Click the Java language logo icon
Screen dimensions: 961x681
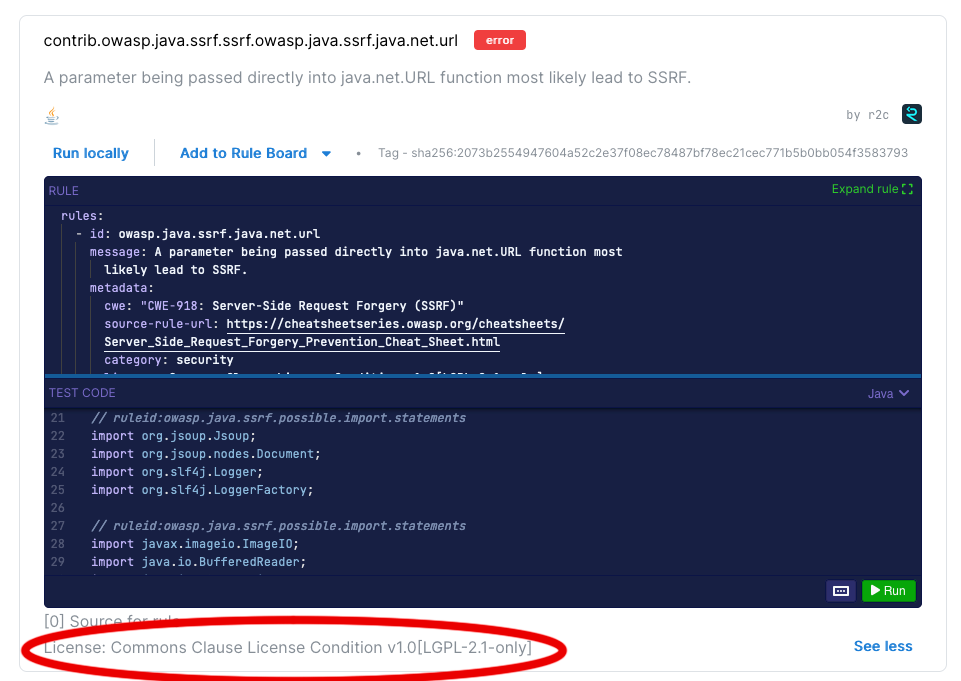[51, 115]
